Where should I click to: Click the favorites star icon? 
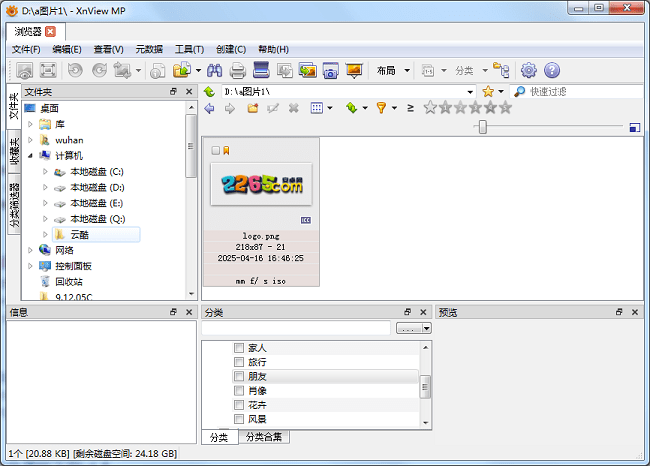488,92
